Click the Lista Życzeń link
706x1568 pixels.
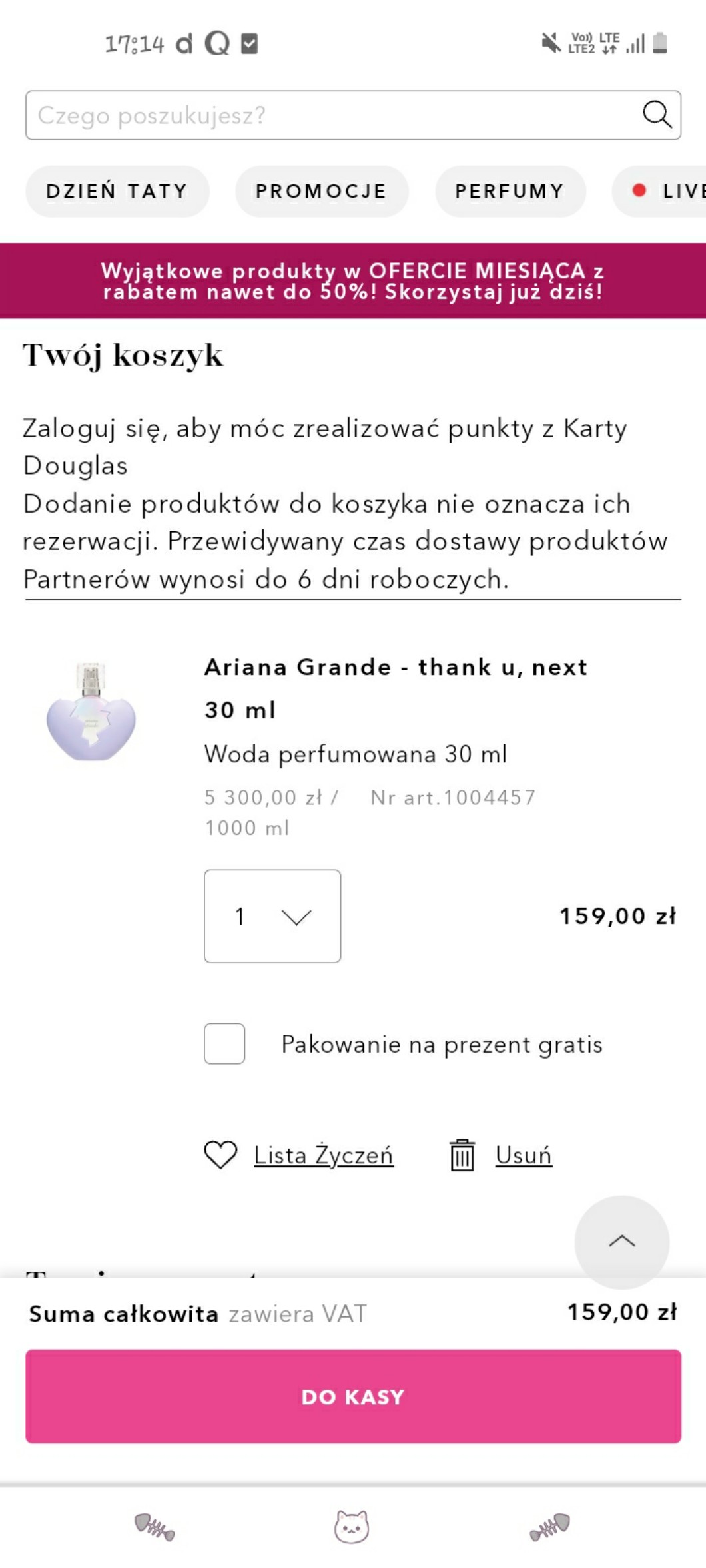[x=324, y=1155]
